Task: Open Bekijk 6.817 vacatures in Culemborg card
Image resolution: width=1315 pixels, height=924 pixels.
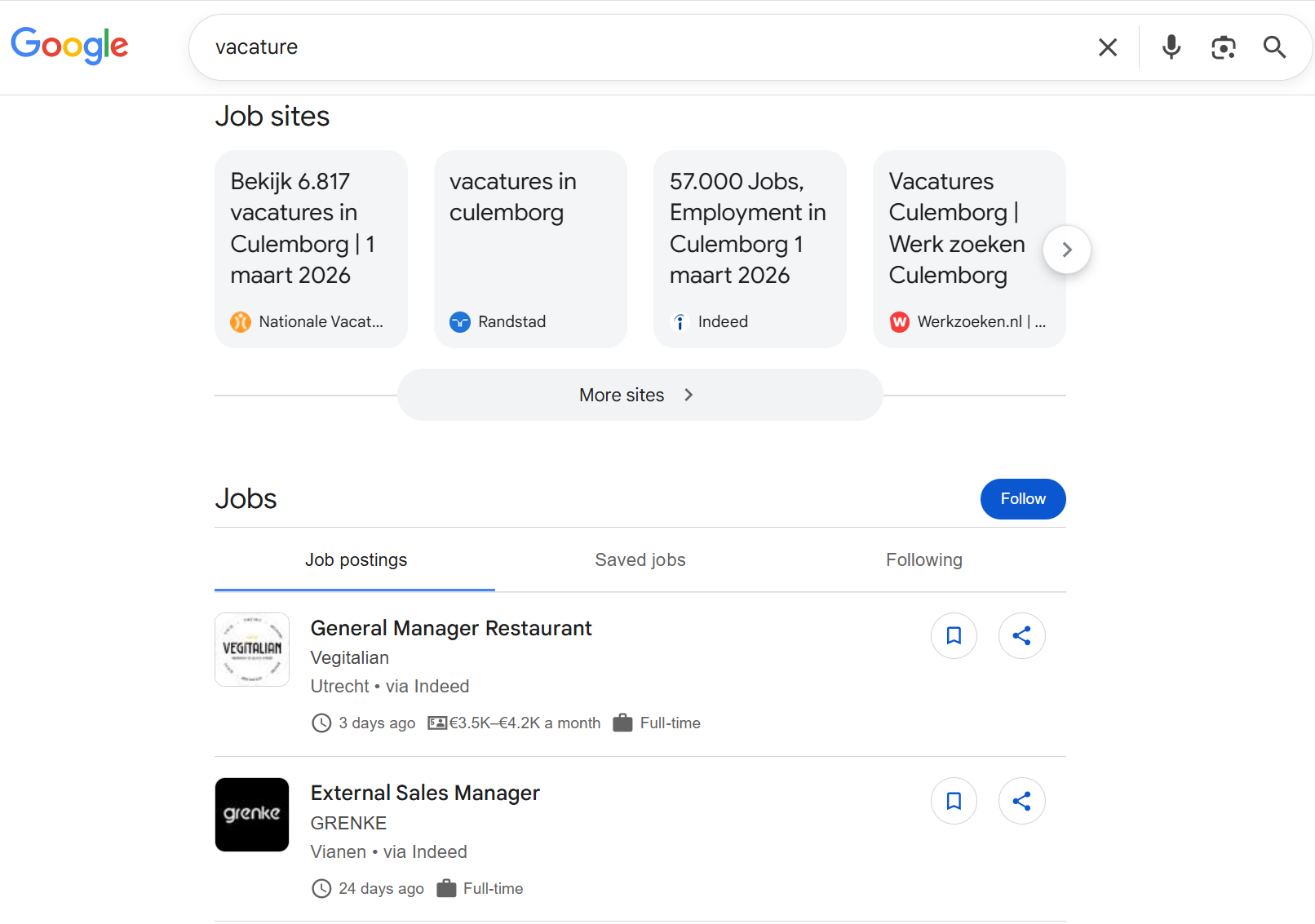Action: tap(311, 249)
